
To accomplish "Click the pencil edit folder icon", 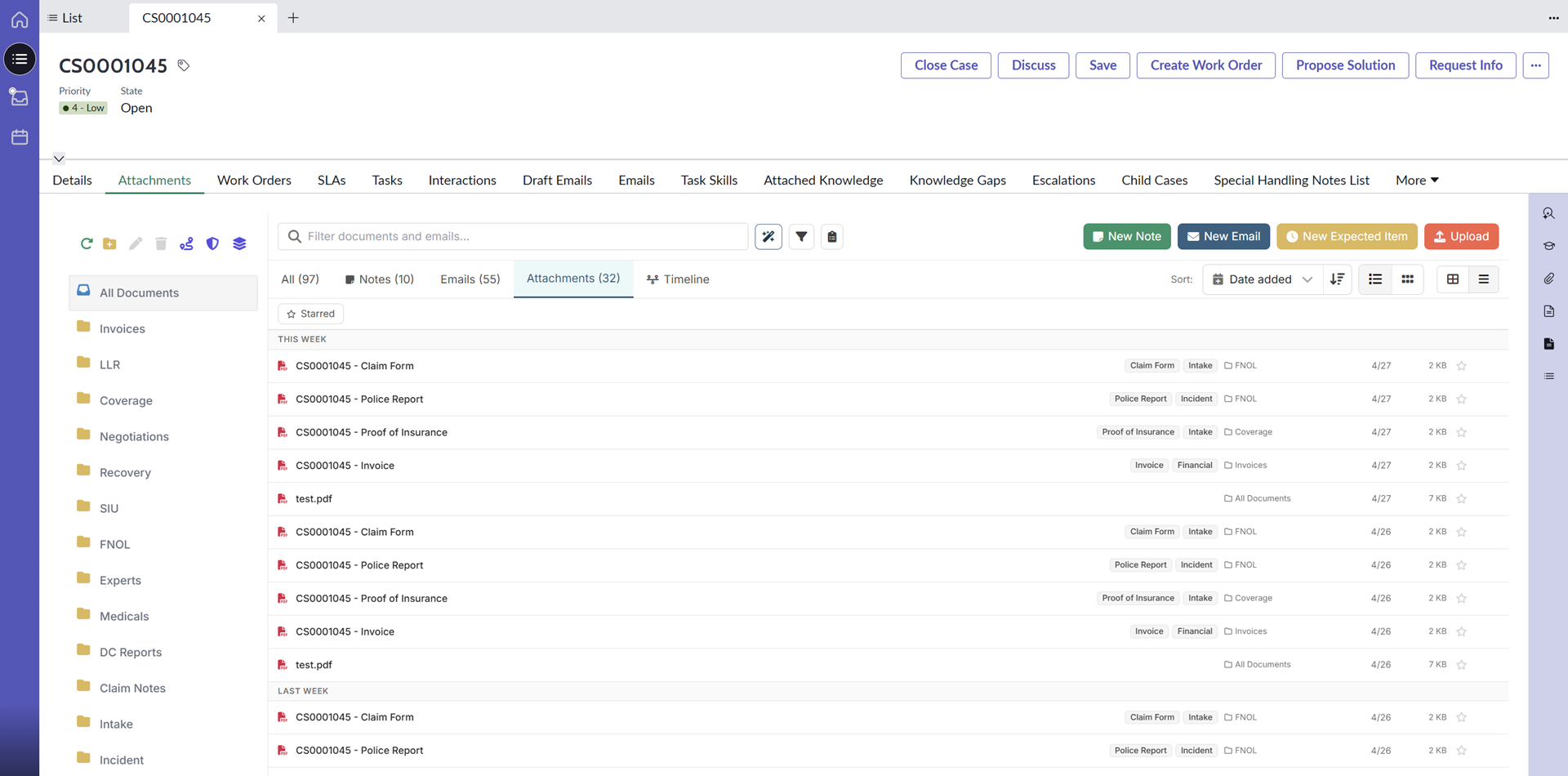I will tap(136, 243).
